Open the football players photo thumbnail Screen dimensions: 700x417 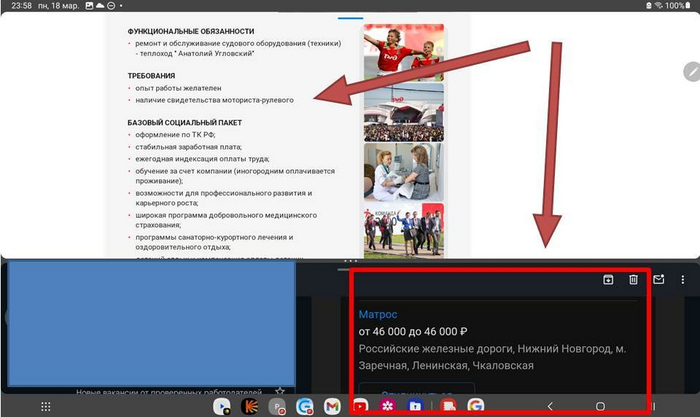(x=404, y=53)
